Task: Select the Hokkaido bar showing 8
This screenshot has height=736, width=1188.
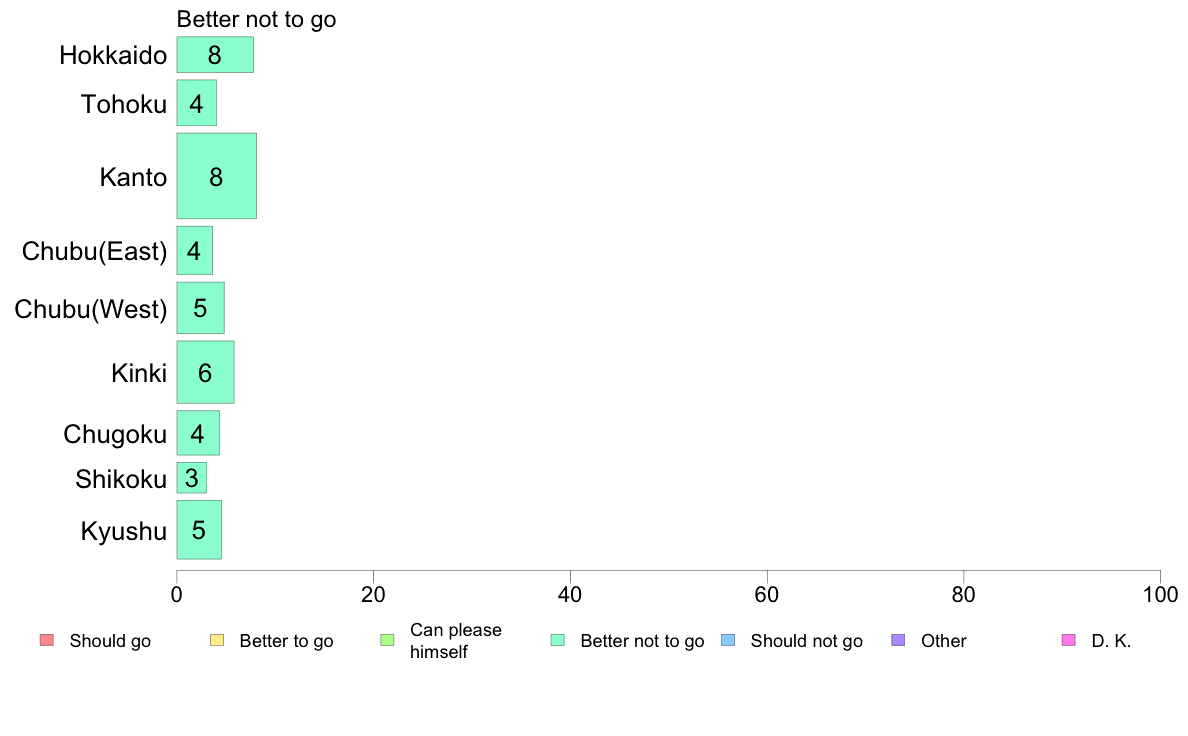Action: click(215, 55)
